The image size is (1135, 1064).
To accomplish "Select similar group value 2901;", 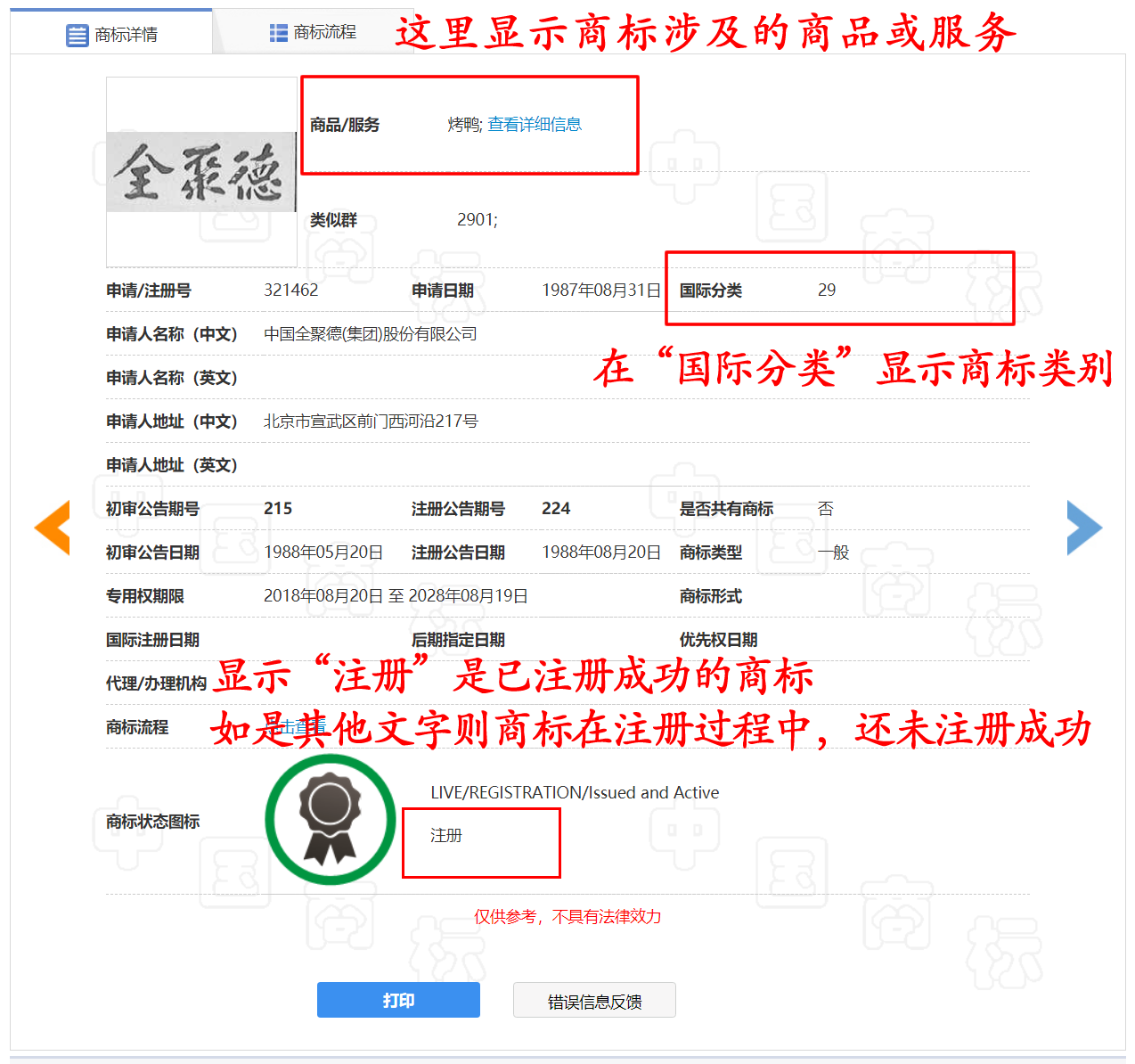I will pyautogui.click(x=478, y=220).
